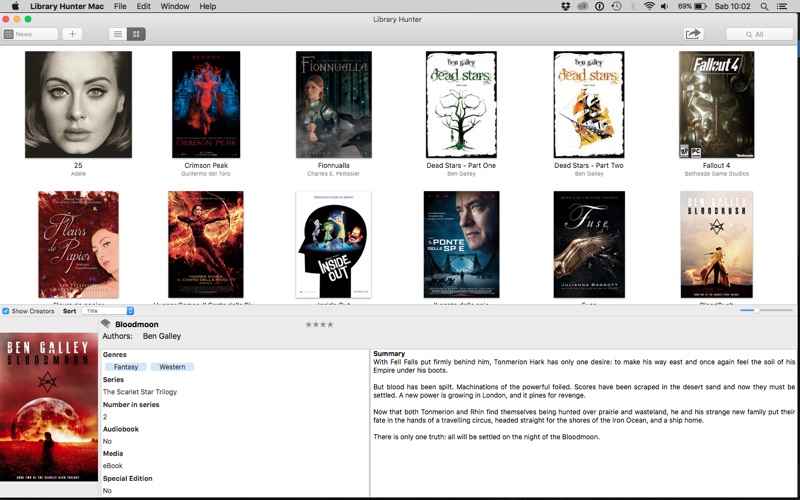Open the News collection dropdown
This screenshot has height=500, width=800.
point(30,34)
